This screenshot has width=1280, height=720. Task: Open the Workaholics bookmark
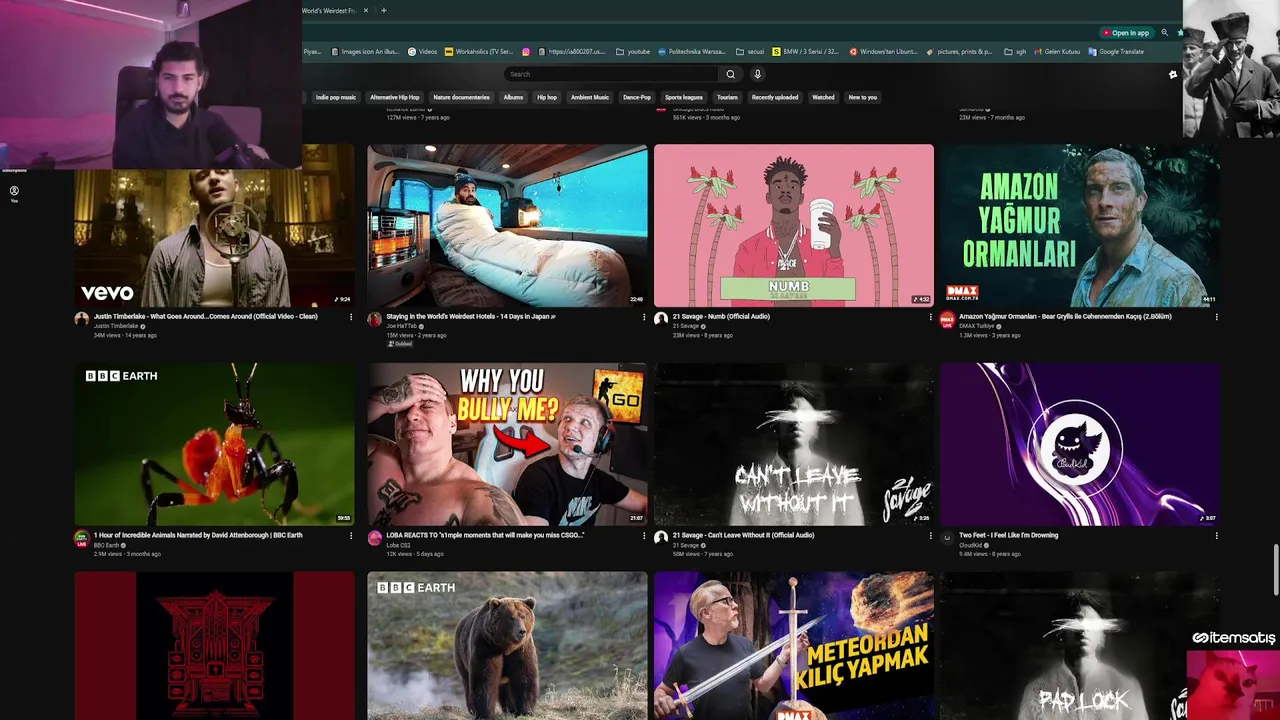479,51
